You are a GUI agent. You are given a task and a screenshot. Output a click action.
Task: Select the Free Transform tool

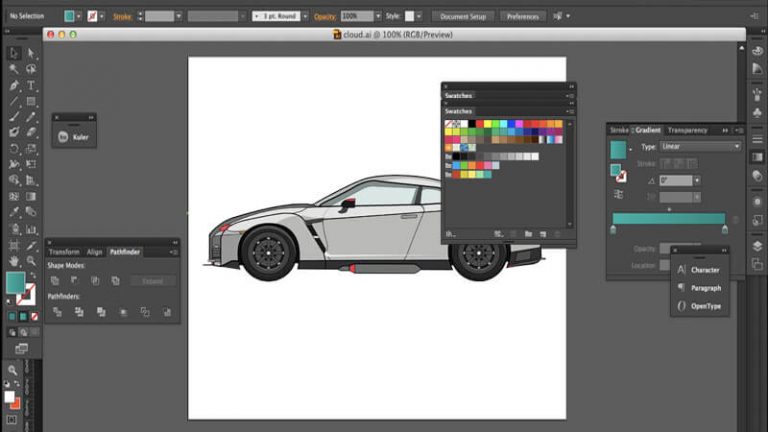click(x=31, y=165)
